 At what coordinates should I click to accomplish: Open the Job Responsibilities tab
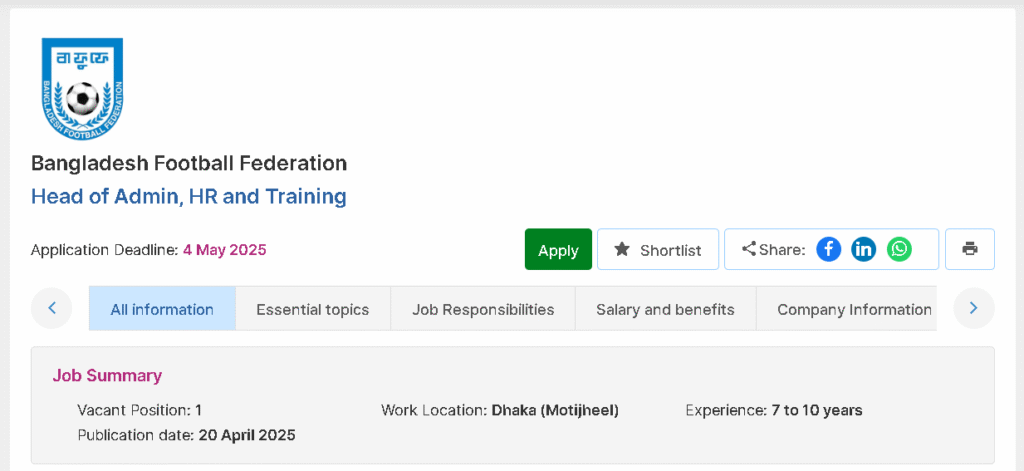tap(483, 309)
